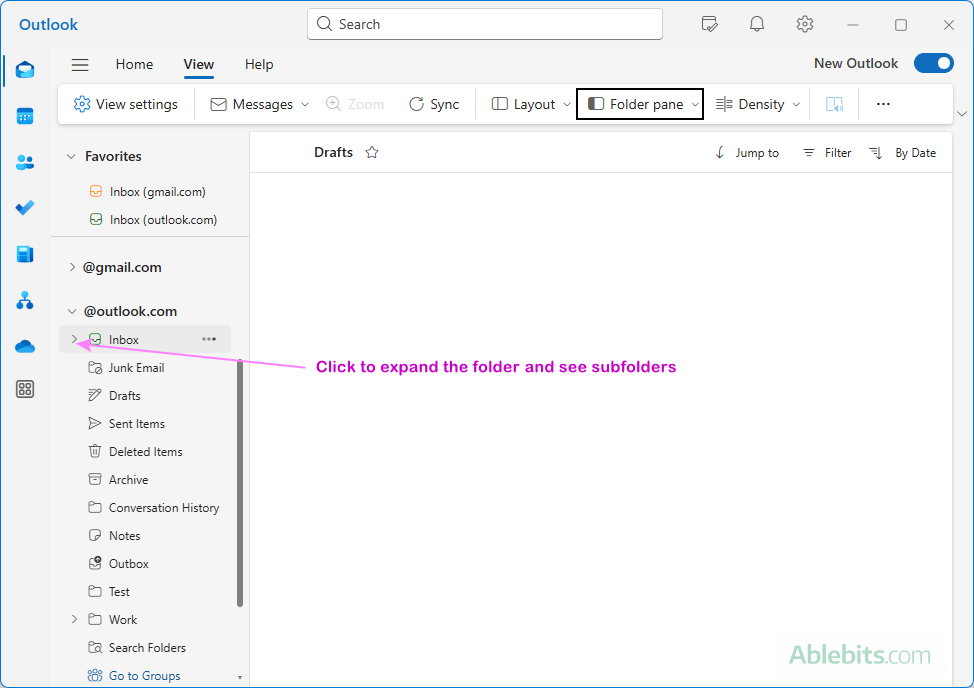Open Inbox (gmail.com) favorite
Screen dimensions: 974x688
(147, 192)
